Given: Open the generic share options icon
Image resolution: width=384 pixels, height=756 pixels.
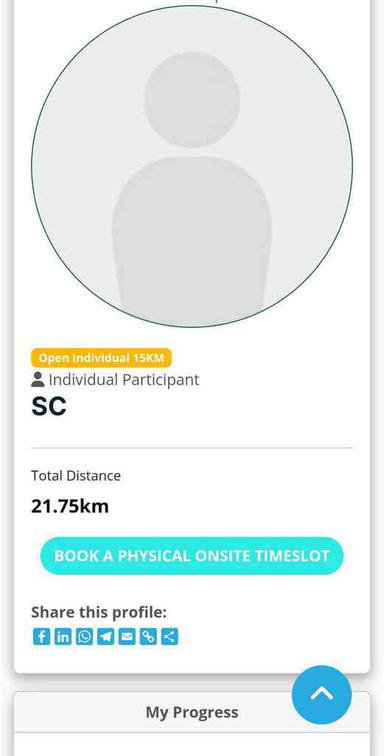Looking at the screenshot, I should coord(169,636).
